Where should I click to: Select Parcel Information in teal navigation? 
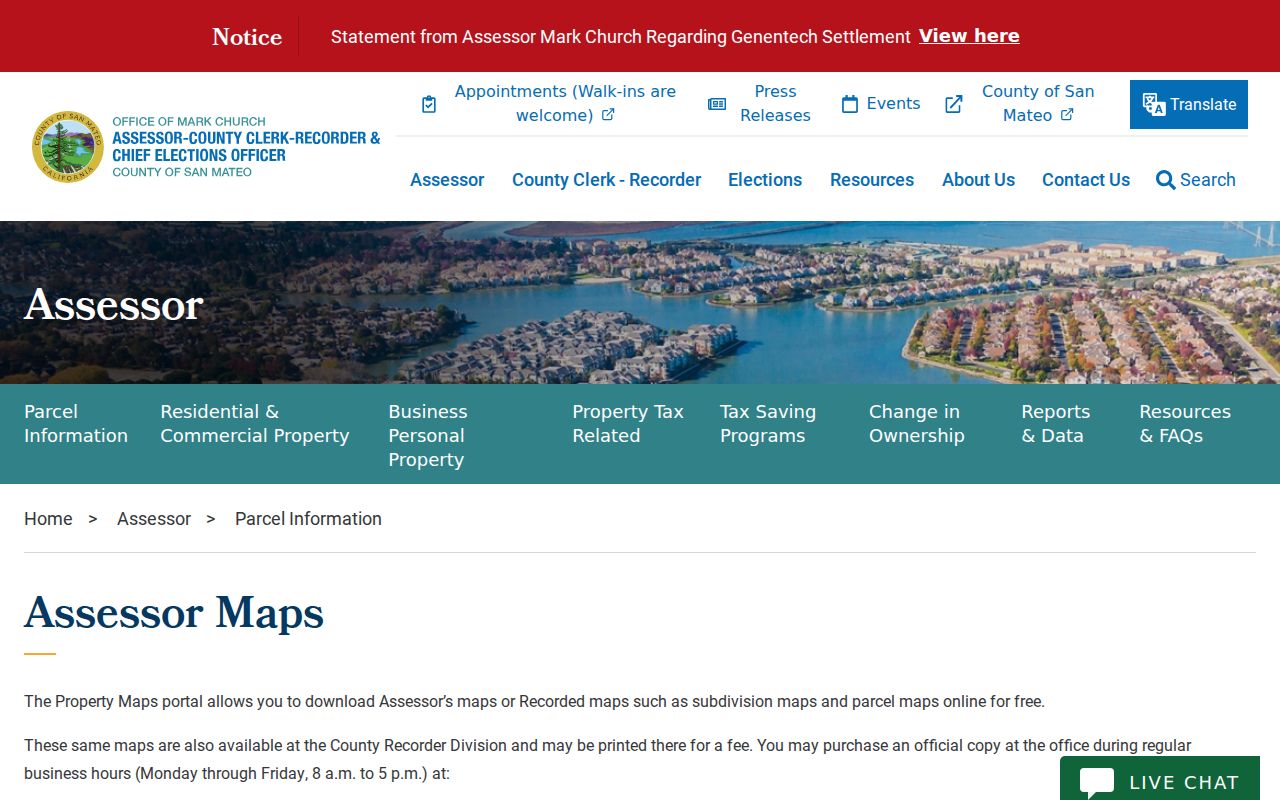76,424
